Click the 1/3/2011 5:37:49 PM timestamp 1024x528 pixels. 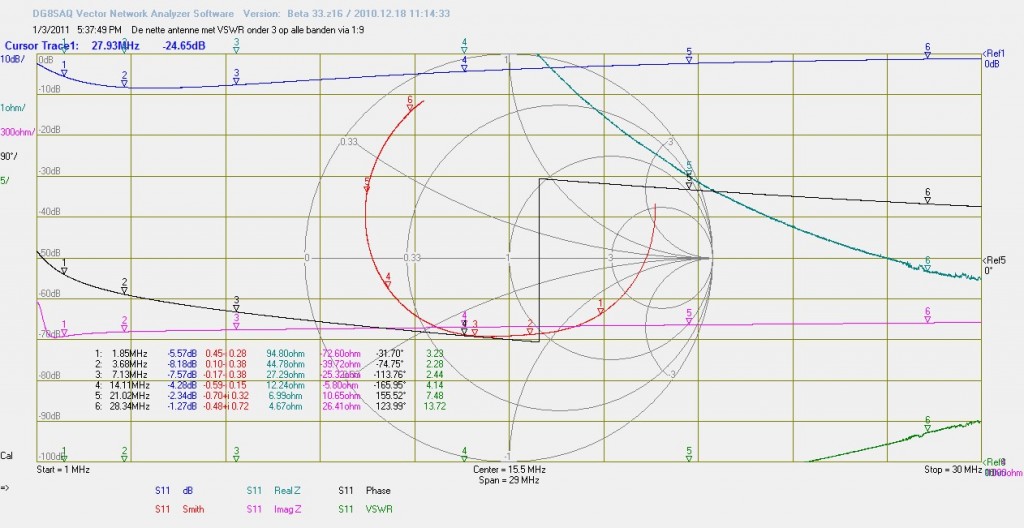coord(77,29)
